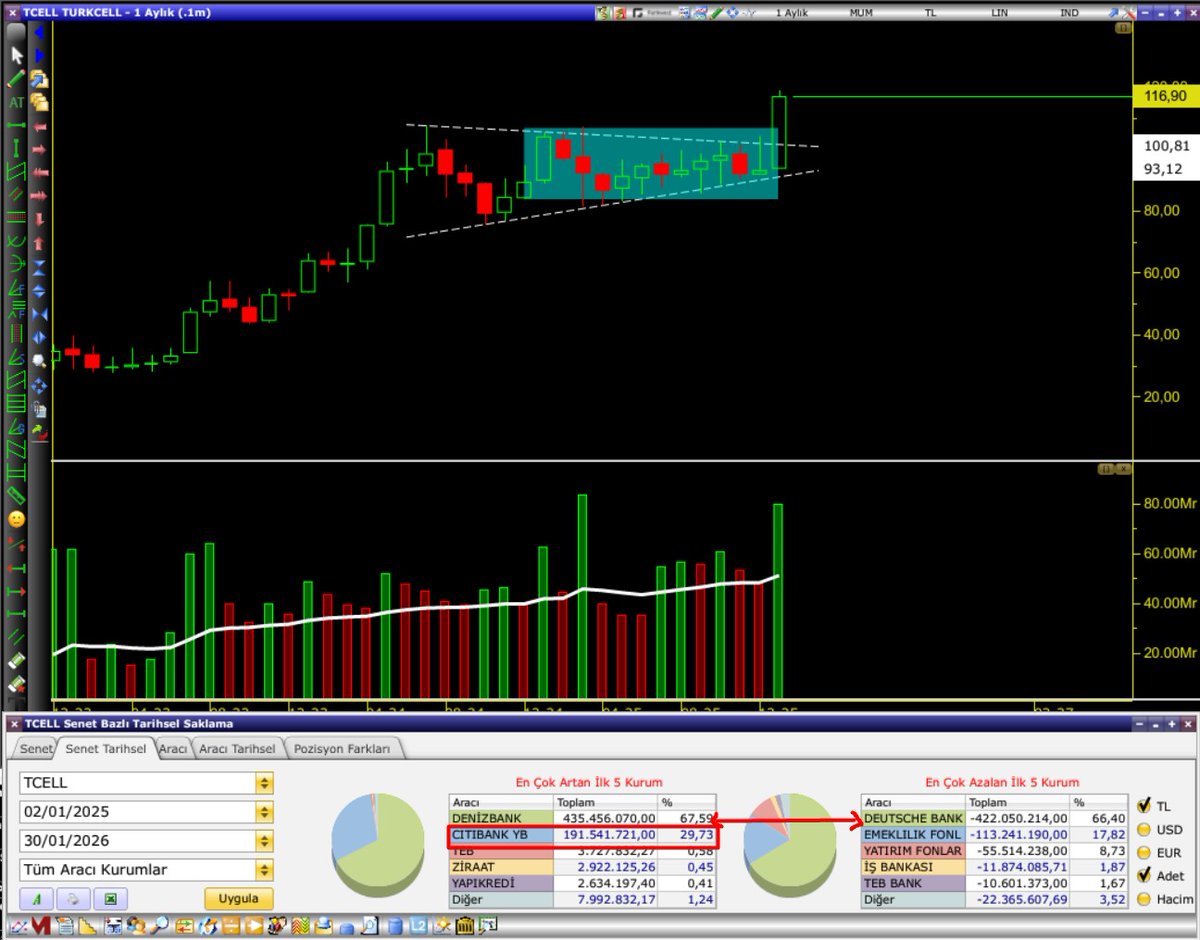Expand the Tüm Aracı Kurumlar dropdown

(x=264, y=870)
